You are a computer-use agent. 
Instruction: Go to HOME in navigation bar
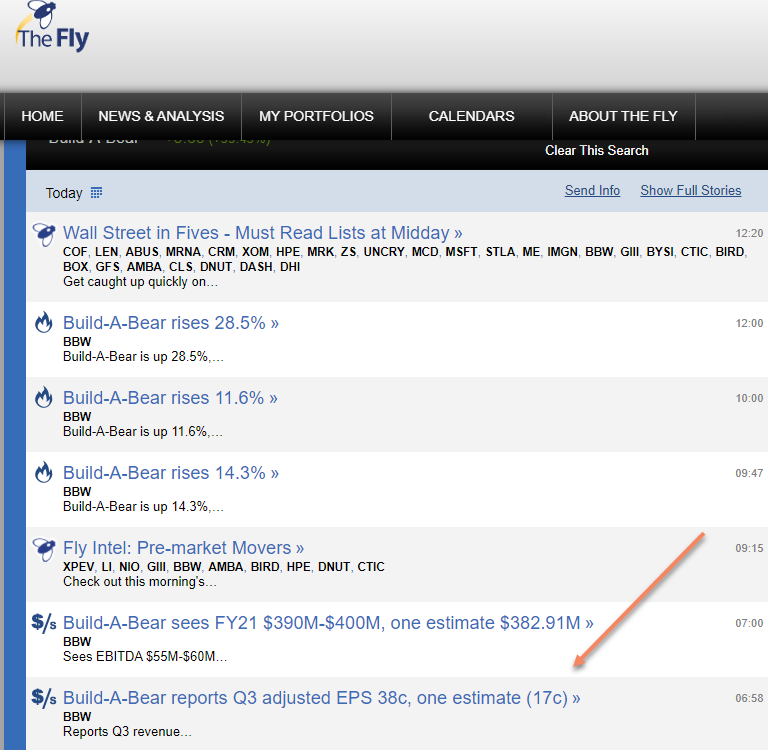(x=42, y=116)
